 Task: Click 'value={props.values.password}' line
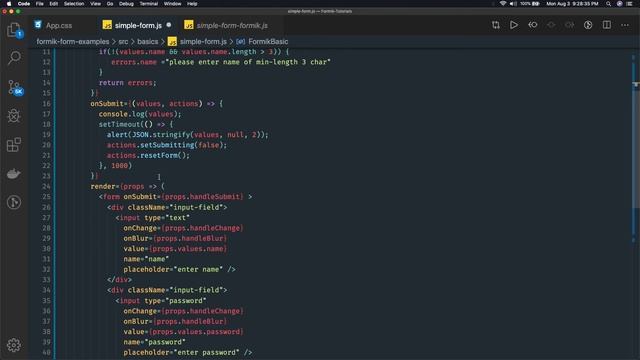pos(183,332)
